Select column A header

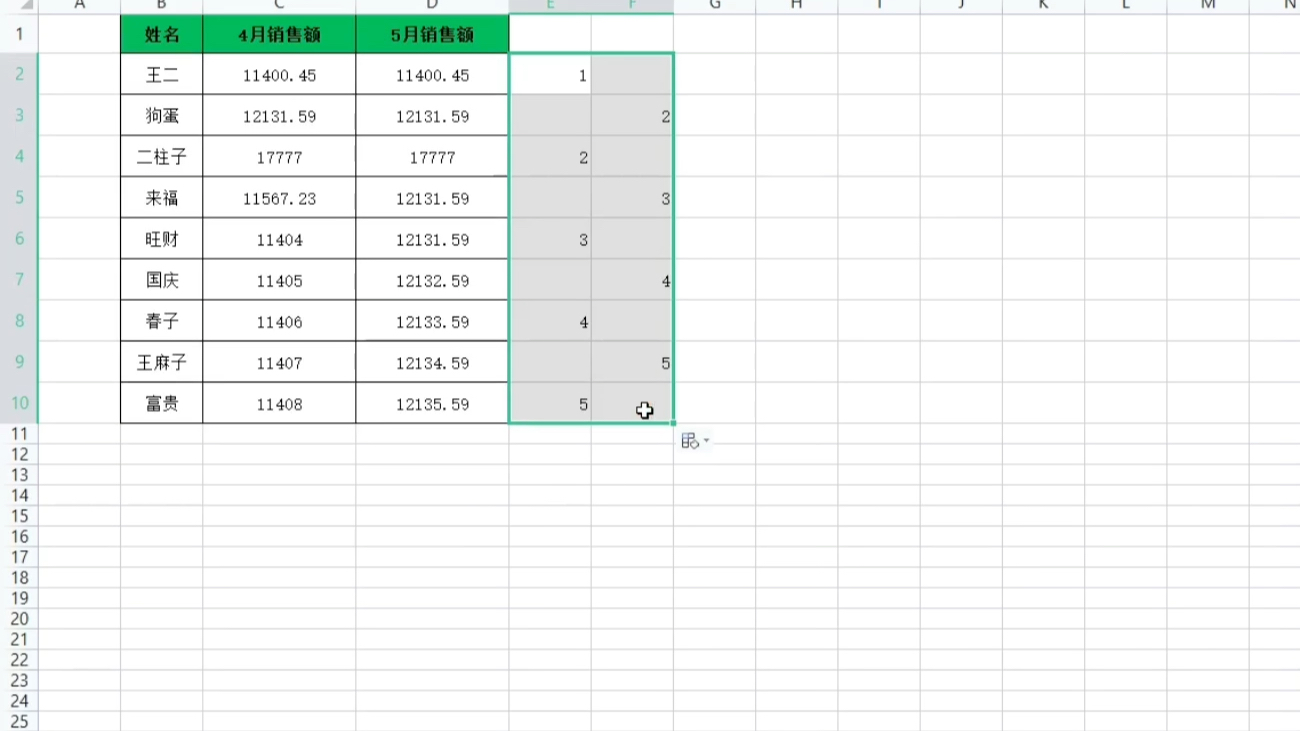[x=80, y=6]
